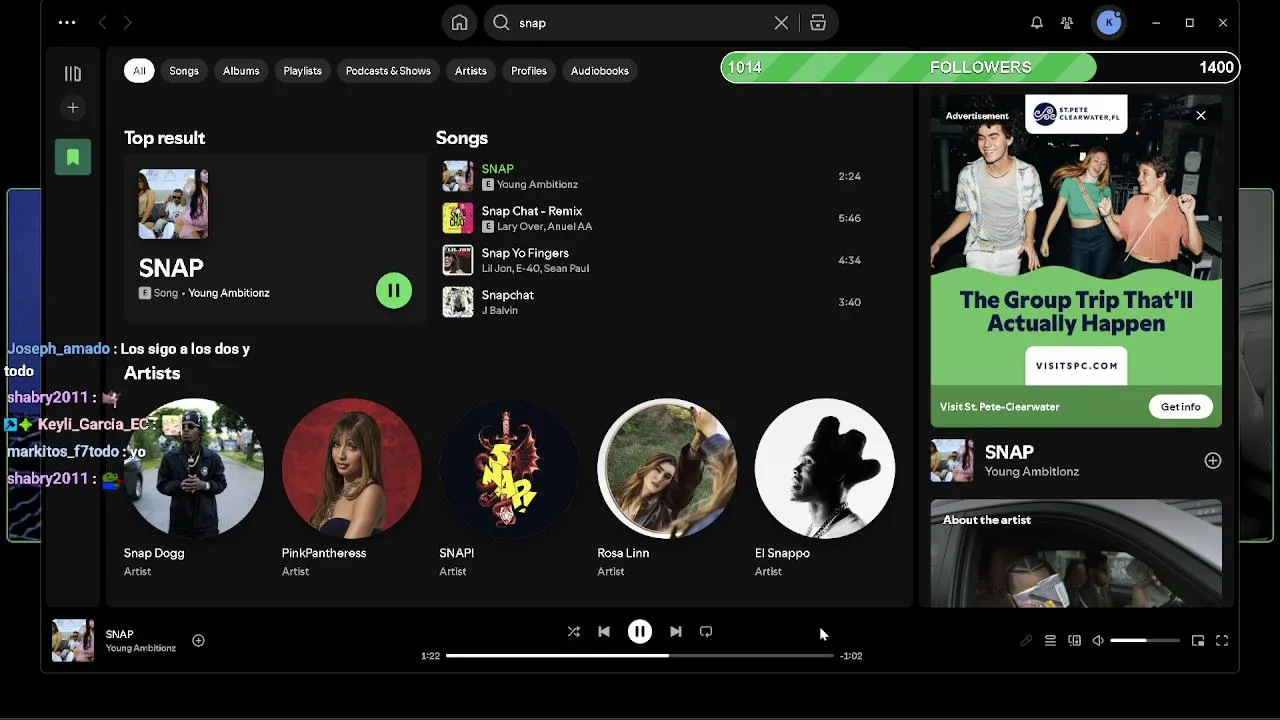Viewport: 1280px width, 720px height.
Task: Clear the search text with X
Action: pos(781,23)
